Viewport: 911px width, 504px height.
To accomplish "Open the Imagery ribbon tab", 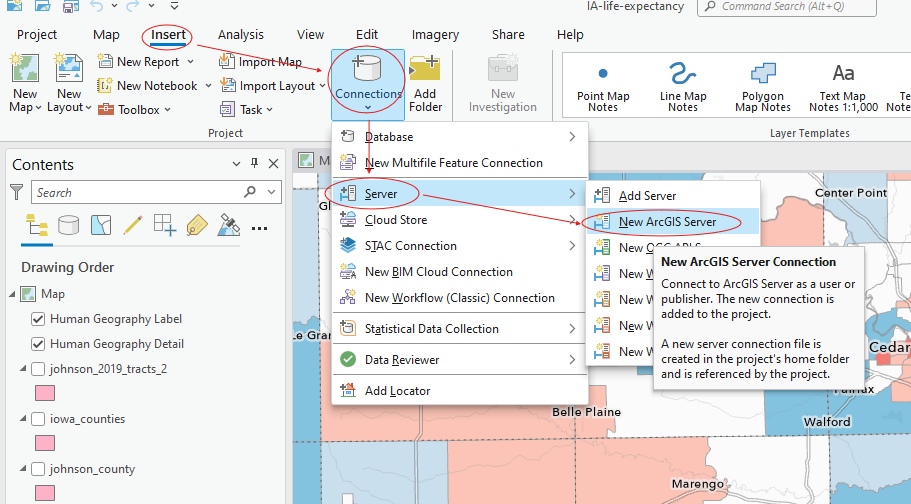I will click(435, 35).
